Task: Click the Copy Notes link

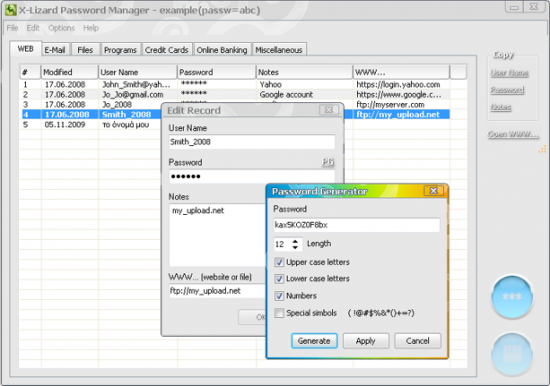Action: click(x=501, y=107)
